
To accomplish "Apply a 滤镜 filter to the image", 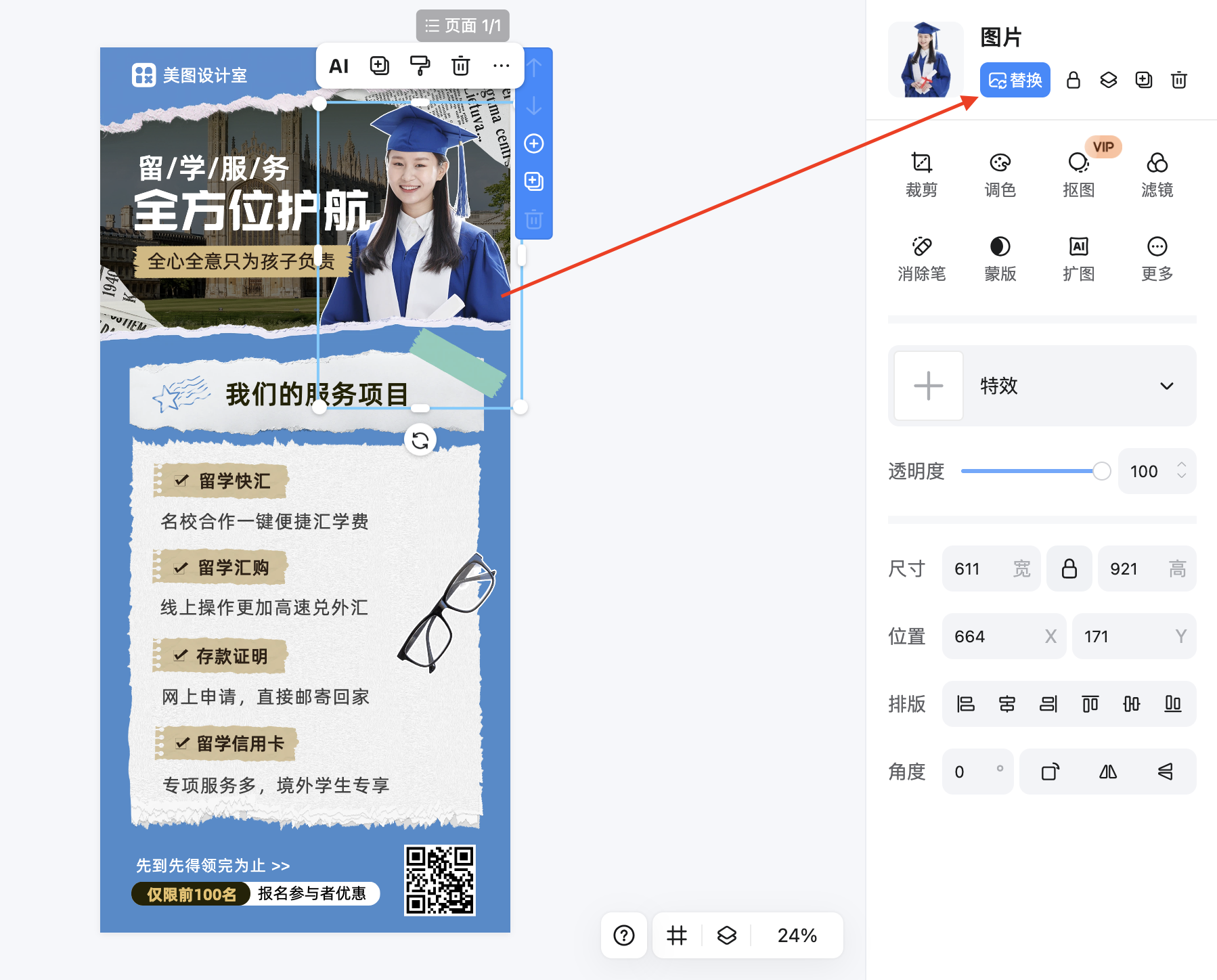I will click(x=1157, y=173).
